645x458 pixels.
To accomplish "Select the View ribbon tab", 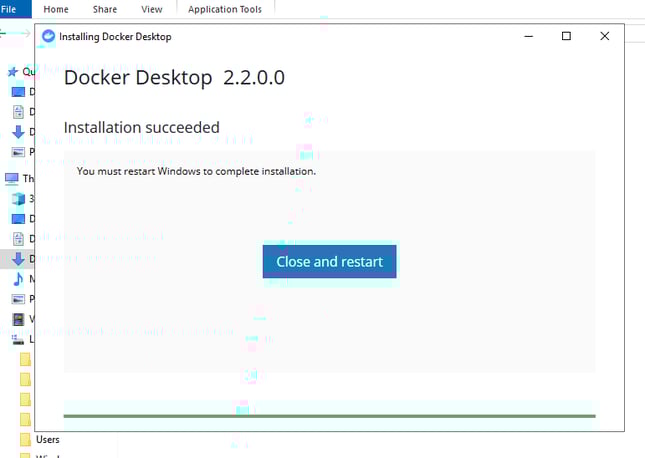I will pyautogui.click(x=151, y=9).
